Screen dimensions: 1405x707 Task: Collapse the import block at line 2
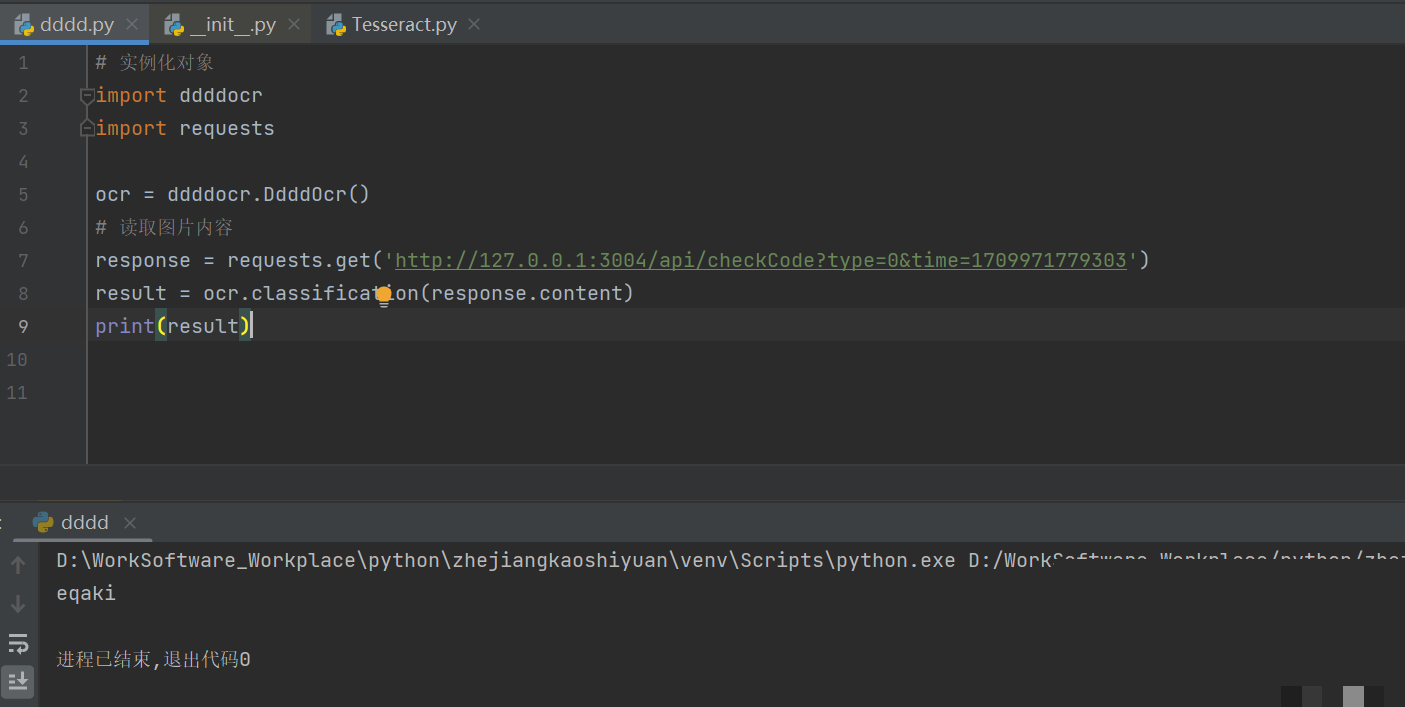(x=87, y=96)
